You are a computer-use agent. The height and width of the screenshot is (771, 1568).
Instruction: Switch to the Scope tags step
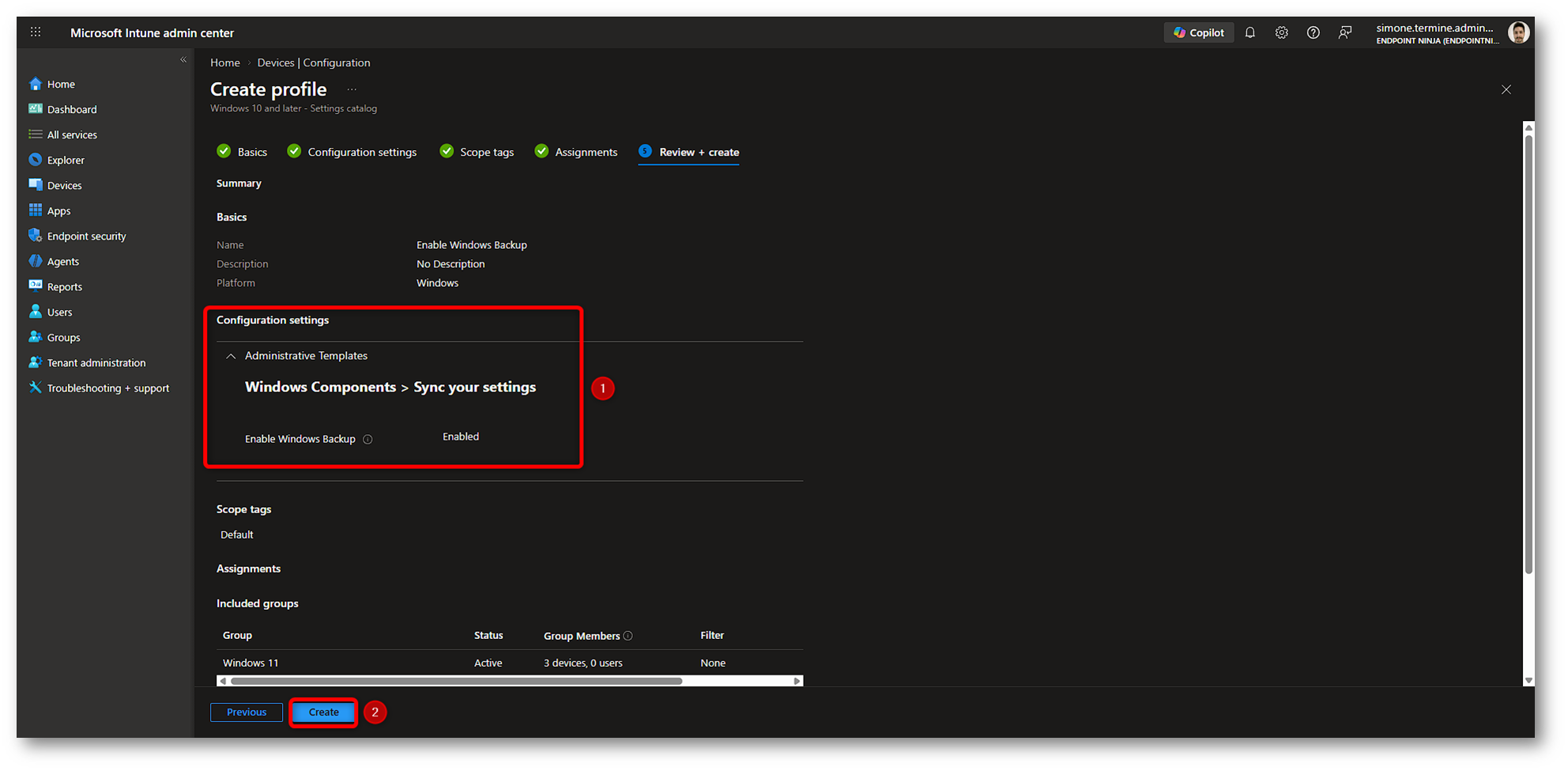pos(477,152)
